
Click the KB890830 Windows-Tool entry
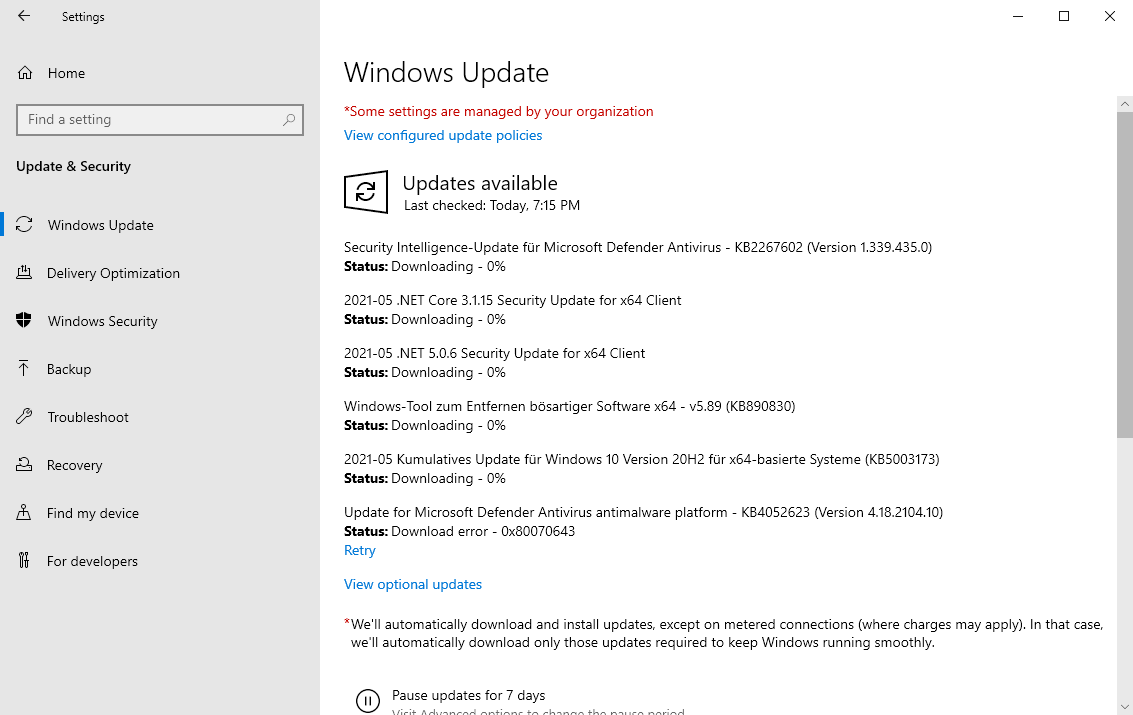(569, 407)
